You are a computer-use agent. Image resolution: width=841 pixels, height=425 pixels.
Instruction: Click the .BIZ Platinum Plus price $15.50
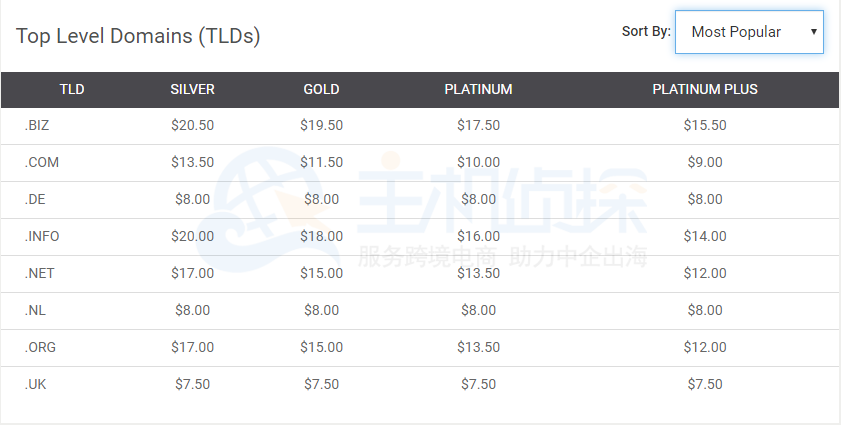(704, 125)
